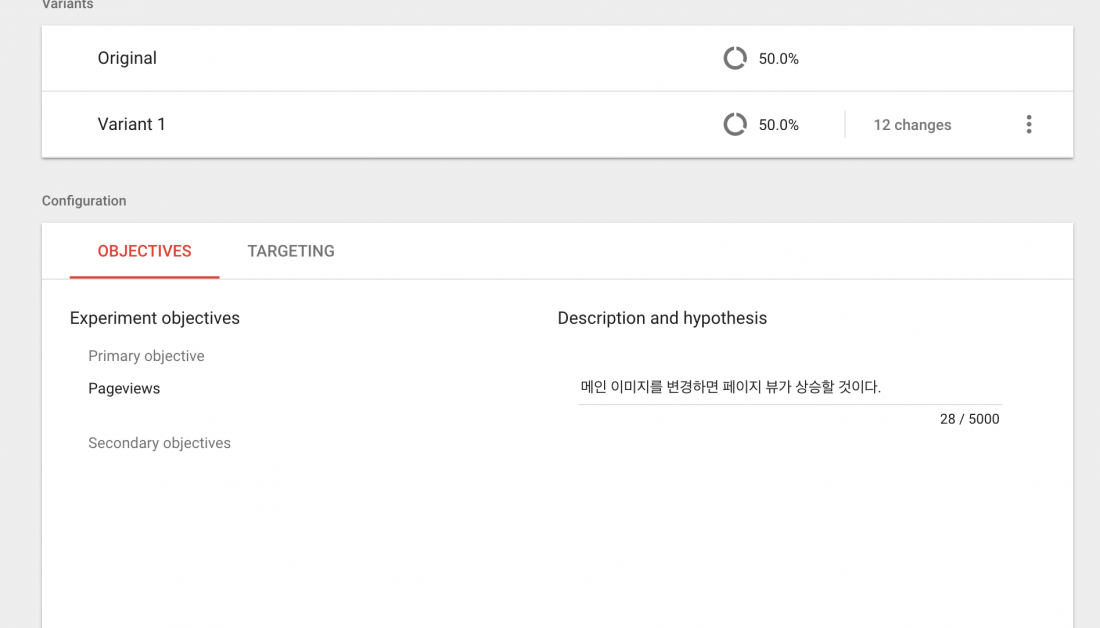
Task: Adjust Variant 1's 50.0% traffic weight
Action: click(x=778, y=124)
